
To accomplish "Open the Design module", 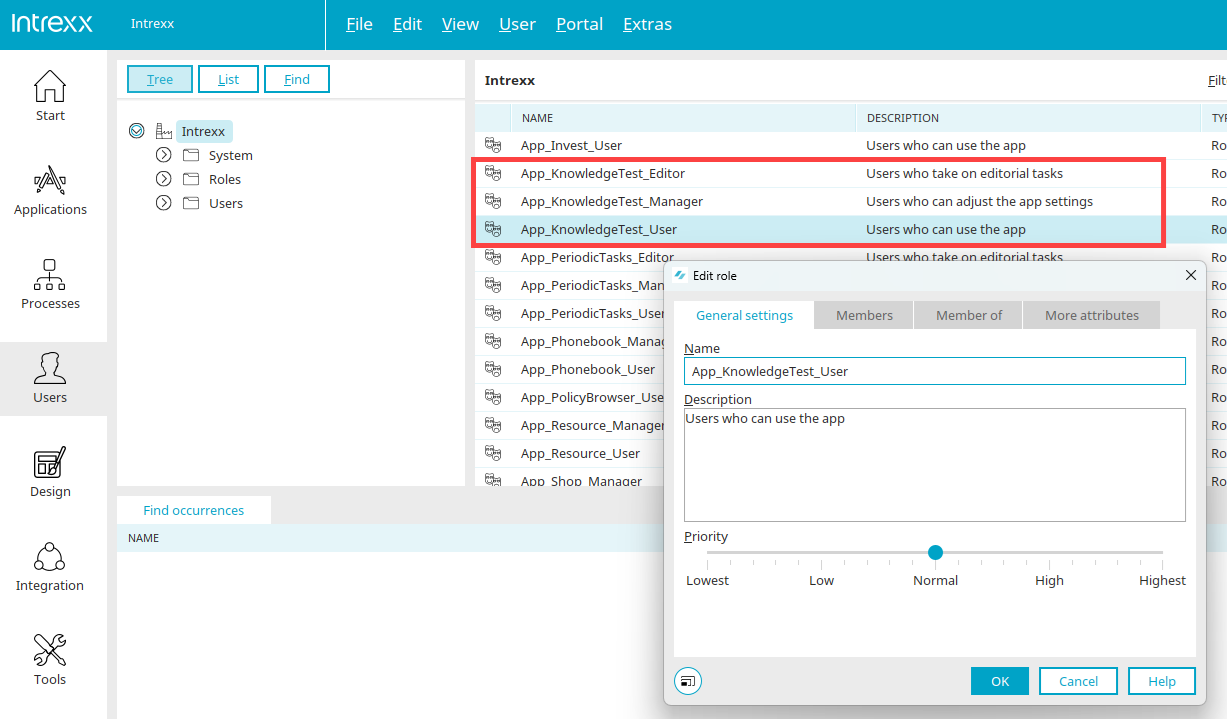I will (50, 472).
